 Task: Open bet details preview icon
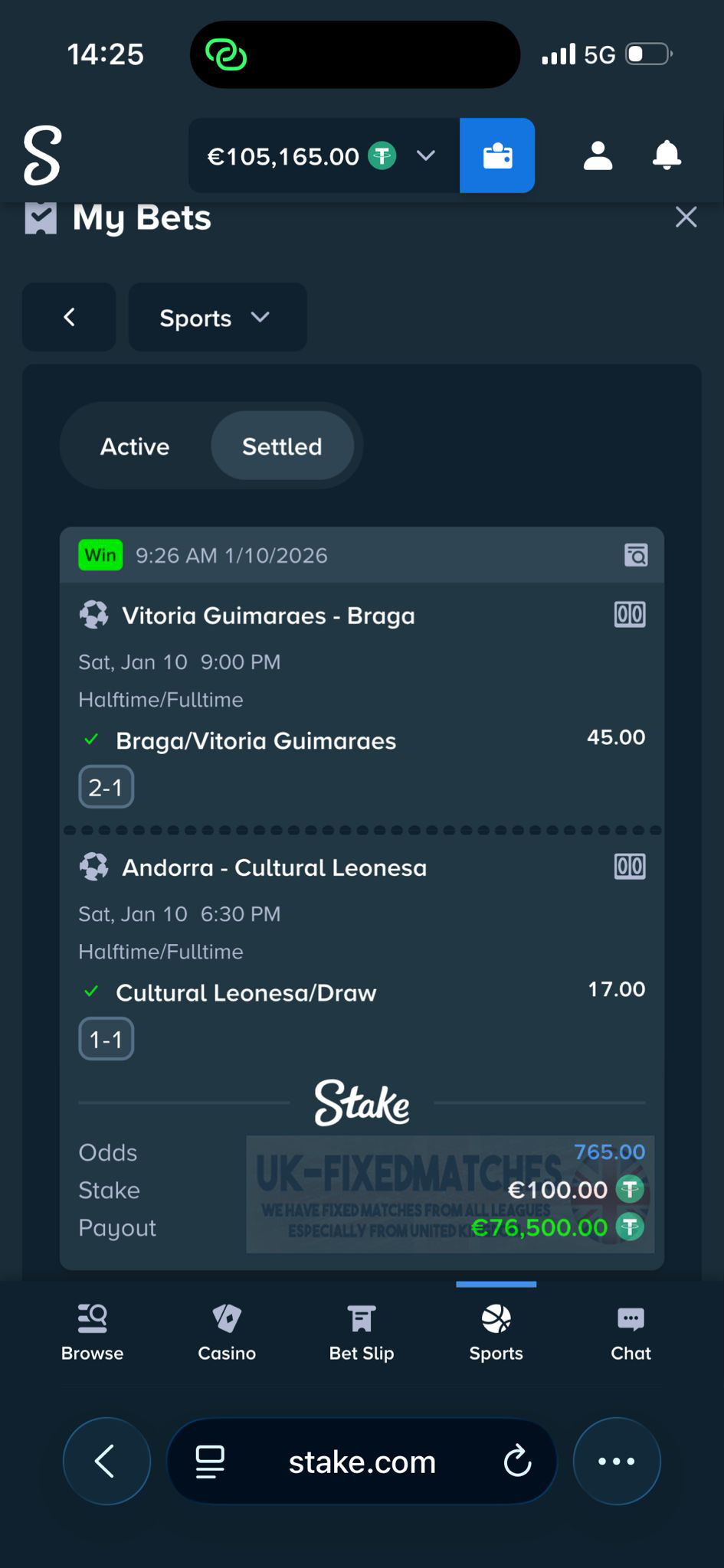[x=636, y=555]
